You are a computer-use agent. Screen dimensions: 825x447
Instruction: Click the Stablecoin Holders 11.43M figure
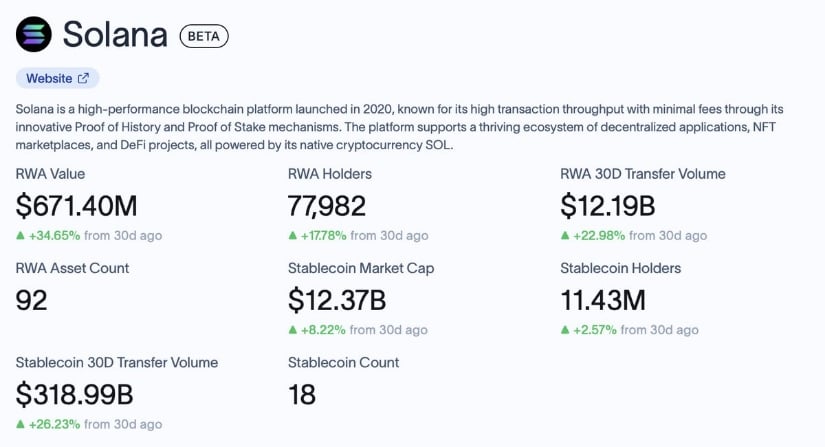603,300
